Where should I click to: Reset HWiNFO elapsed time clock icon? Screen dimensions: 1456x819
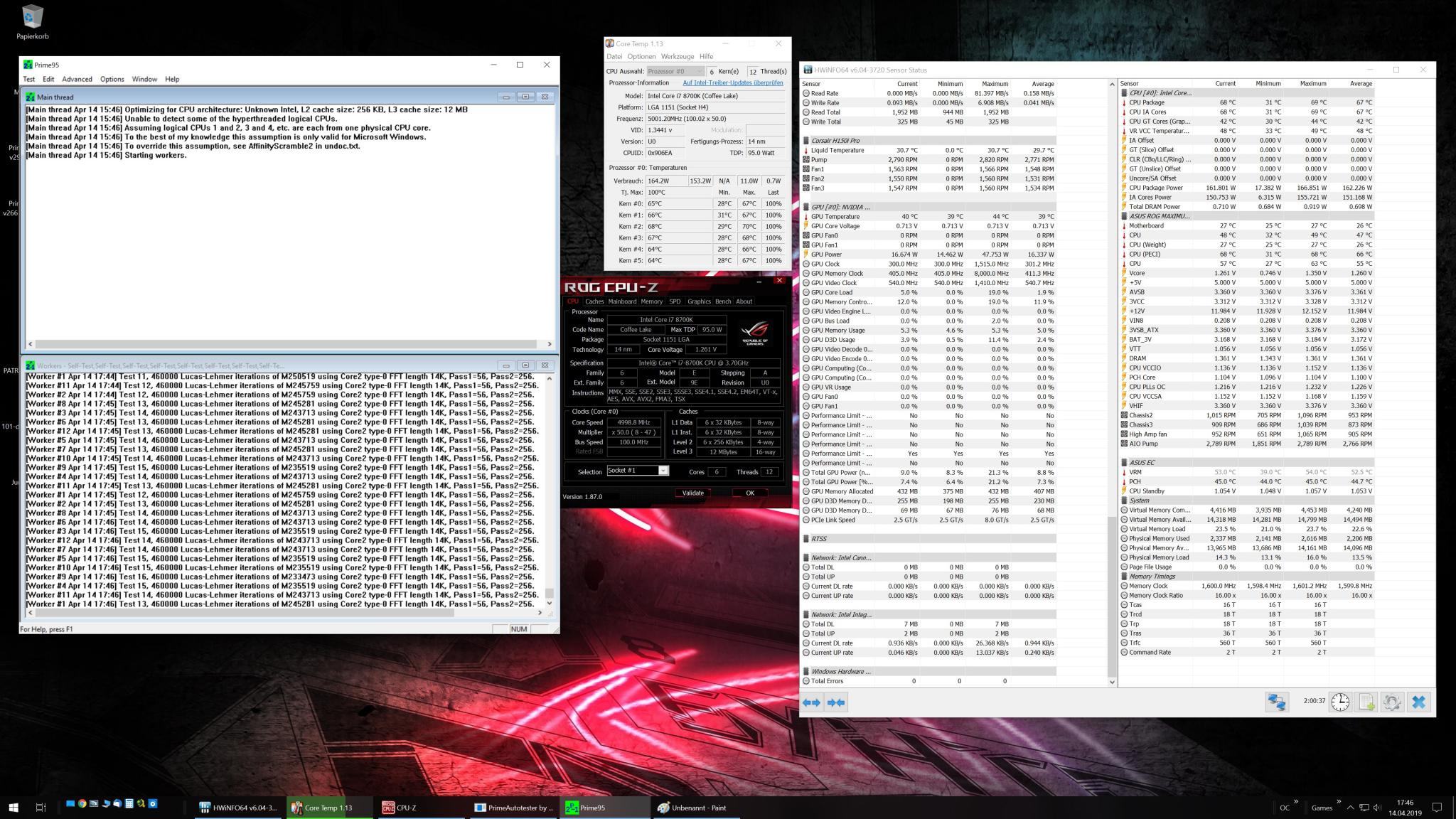pyautogui.click(x=1340, y=702)
